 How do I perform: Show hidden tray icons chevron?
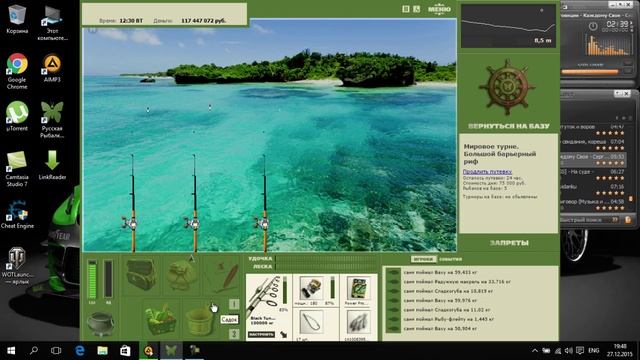pos(534,351)
